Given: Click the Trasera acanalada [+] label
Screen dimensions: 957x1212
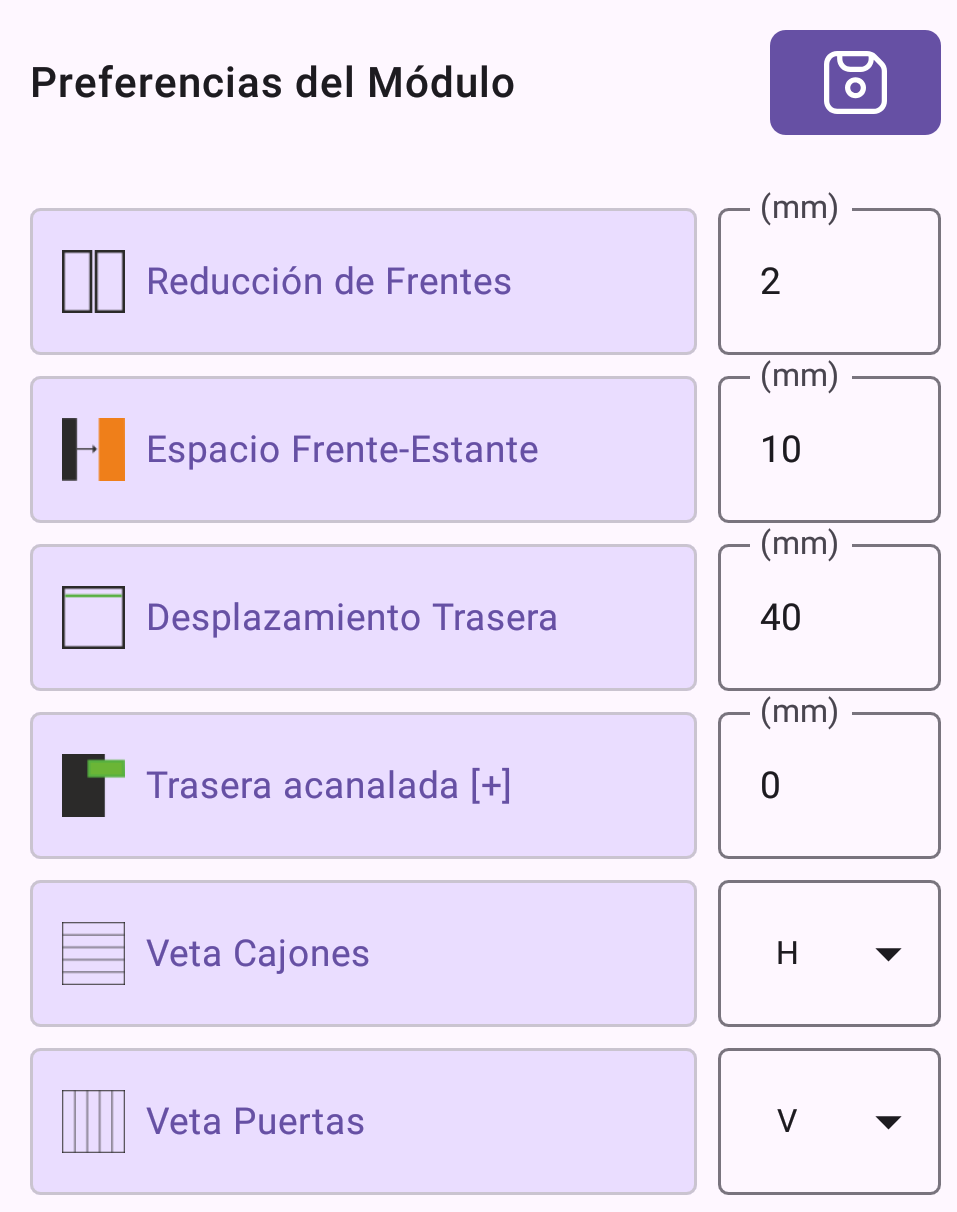Looking at the screenshot, I should click(x=328, y=786).
